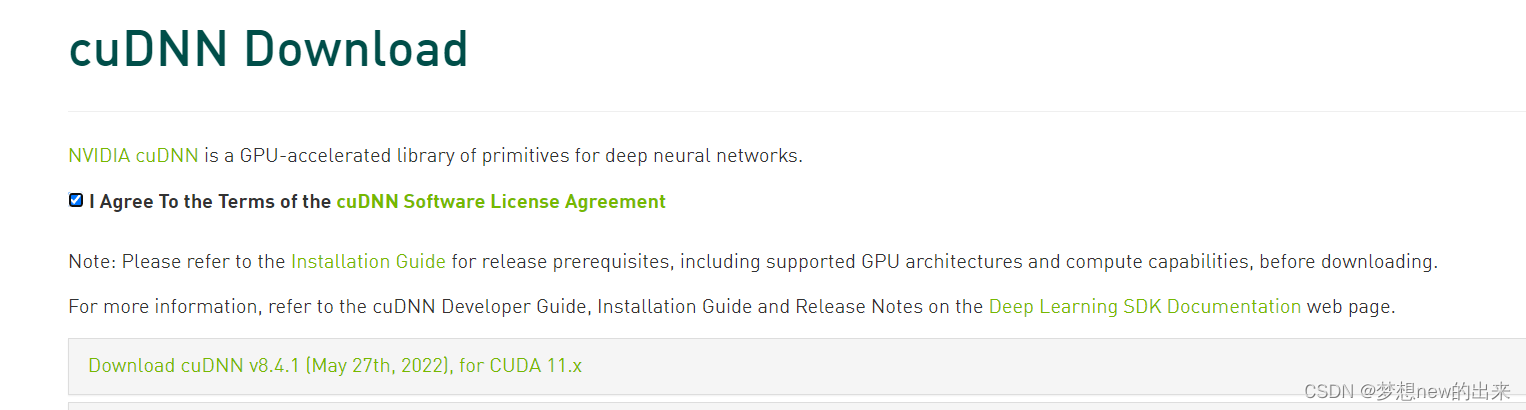Click the 'I Agree To the Terms' label
This screenshot has width=1526, height=410.
tap(210, 201)
